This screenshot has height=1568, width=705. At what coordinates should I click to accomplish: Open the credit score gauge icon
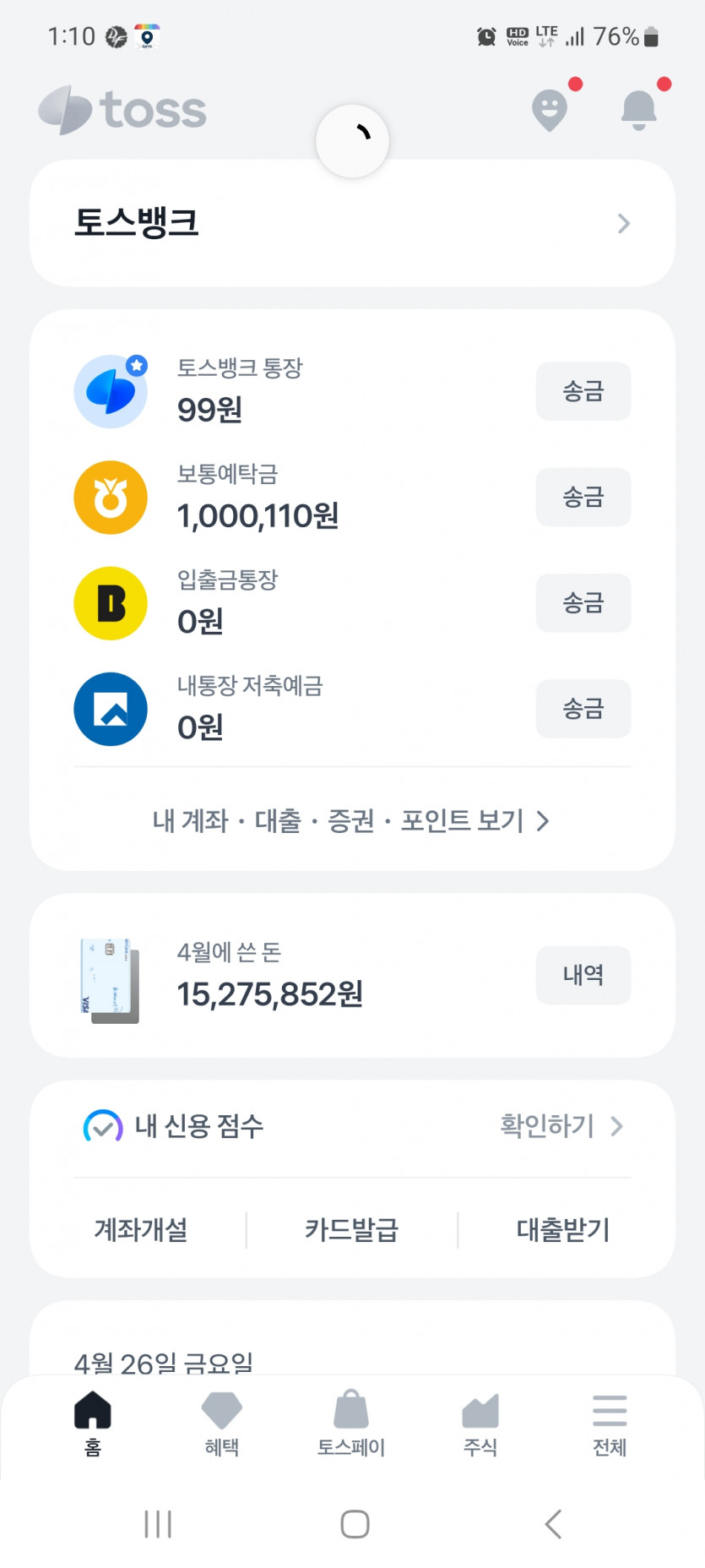(x=103, y=1126)
